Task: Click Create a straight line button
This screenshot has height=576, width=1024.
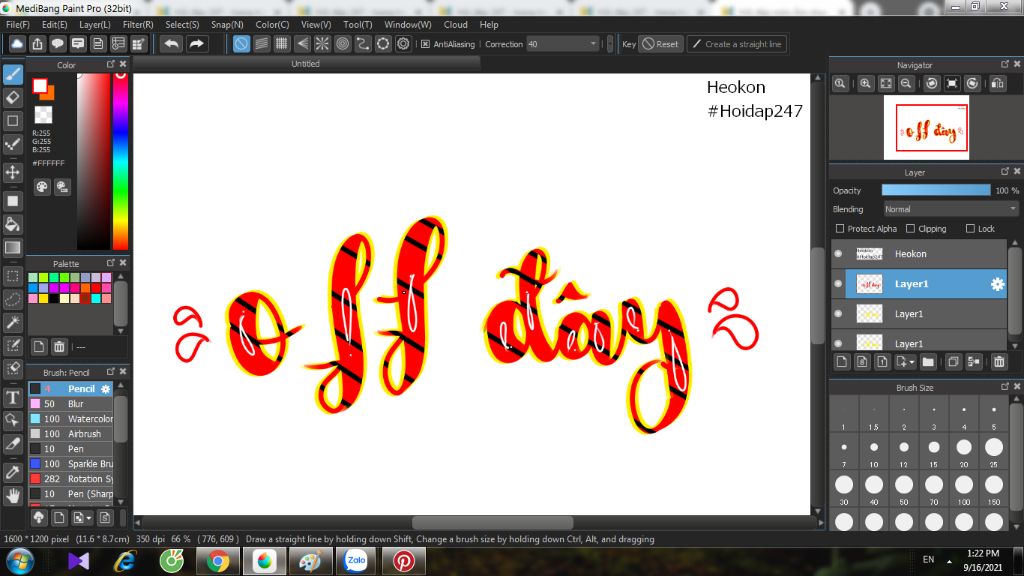Action: [737, 44]
